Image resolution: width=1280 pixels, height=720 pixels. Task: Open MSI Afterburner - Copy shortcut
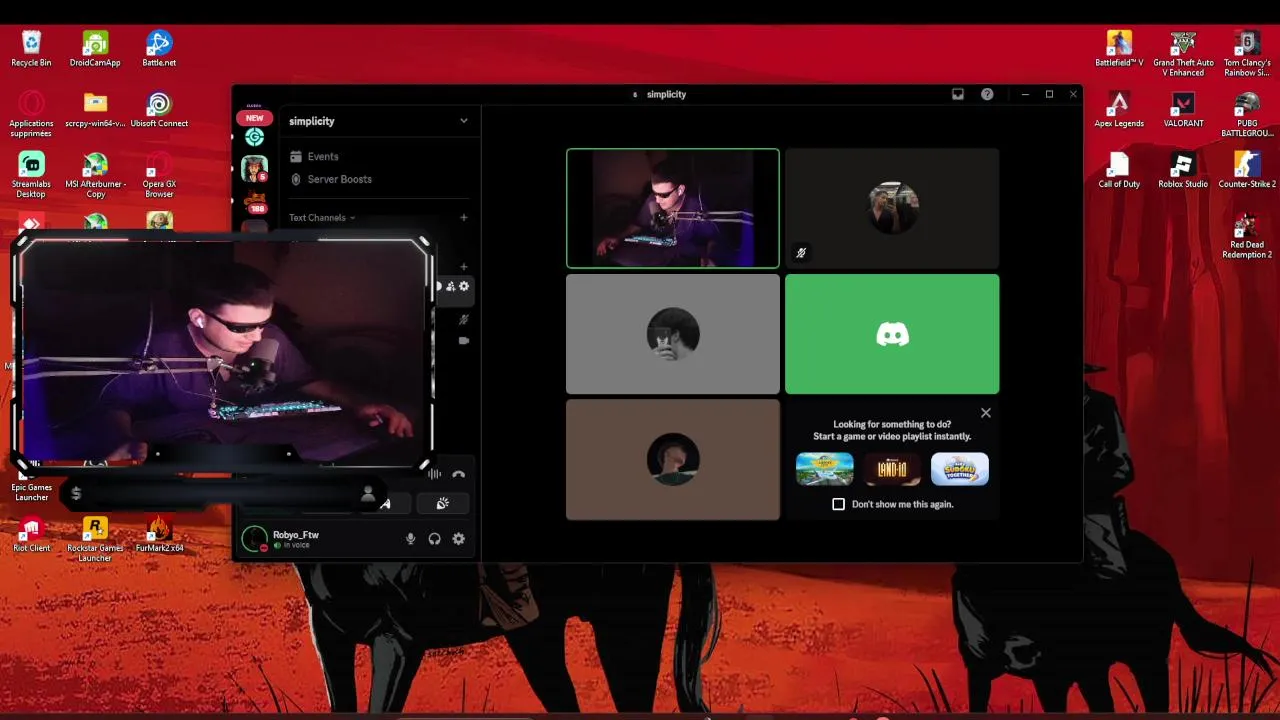coord(95,175)
